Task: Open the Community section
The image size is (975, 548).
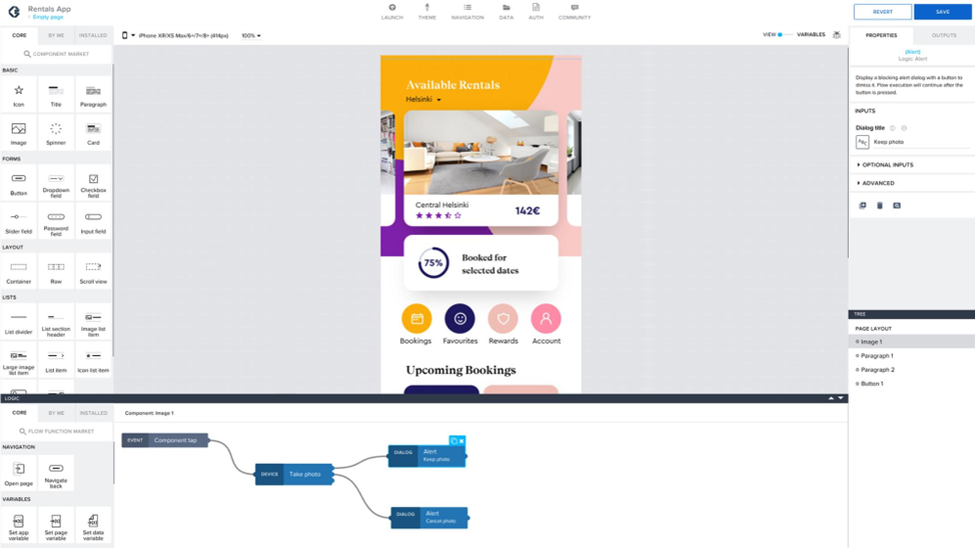Action: point(575,12)
